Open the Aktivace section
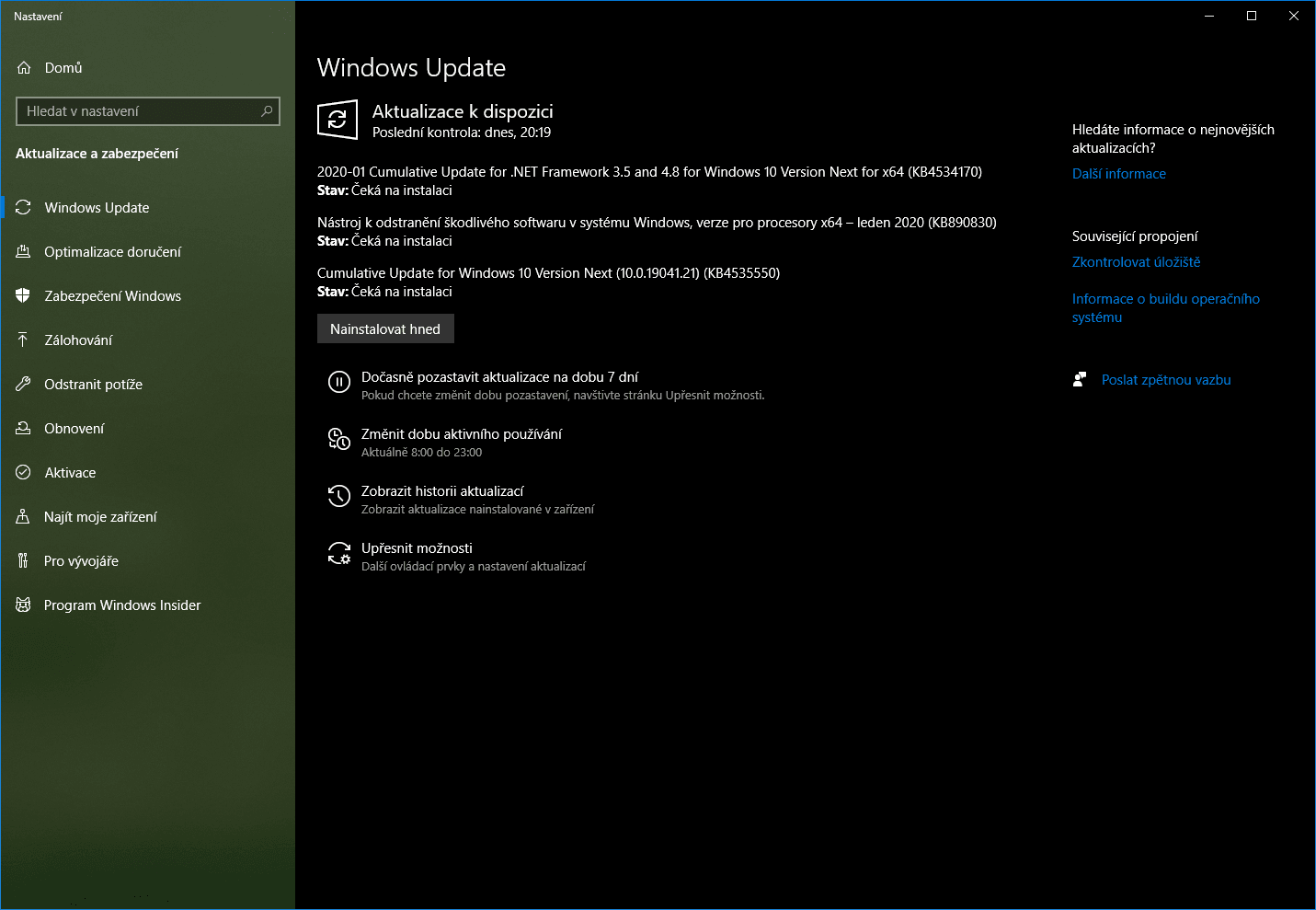Screen dimensions: 1316x910 [70, 472]
